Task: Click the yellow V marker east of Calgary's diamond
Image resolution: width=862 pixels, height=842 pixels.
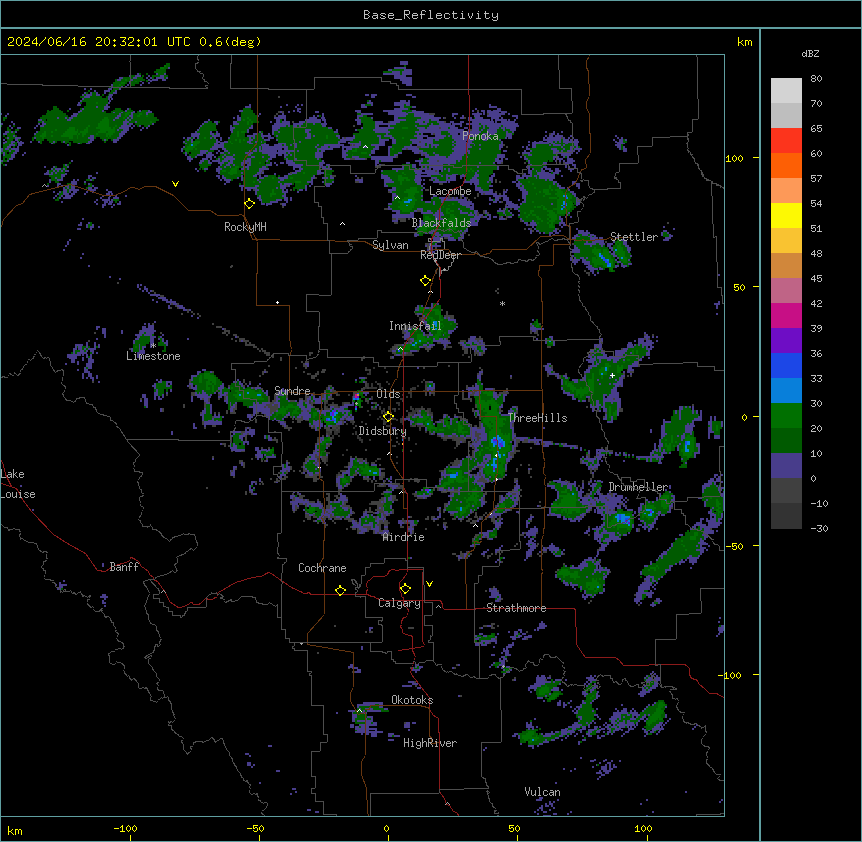Action: [x=429, y=584]
